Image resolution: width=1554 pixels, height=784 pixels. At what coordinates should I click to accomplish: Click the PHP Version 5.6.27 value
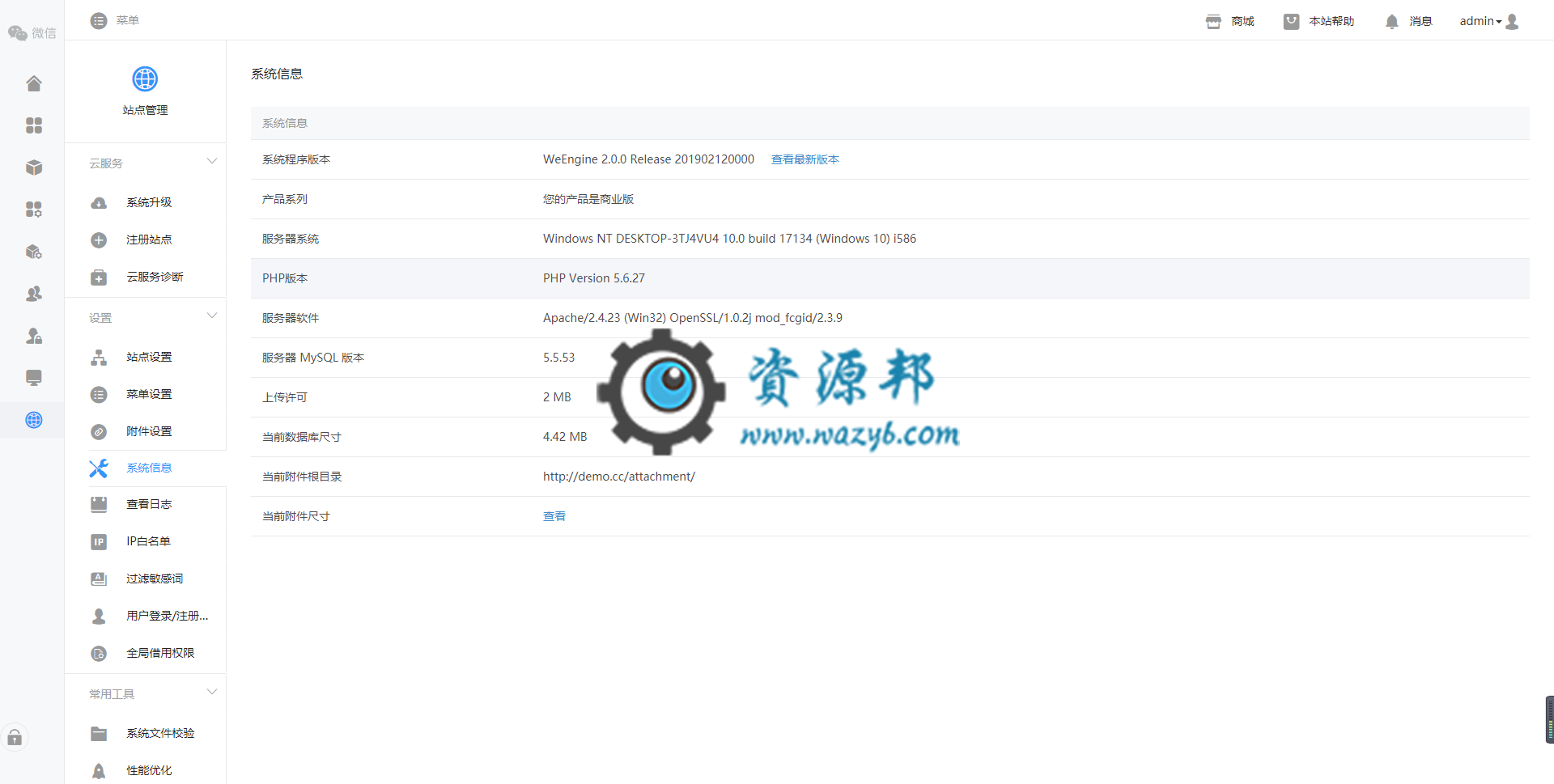tap(594, 278)
